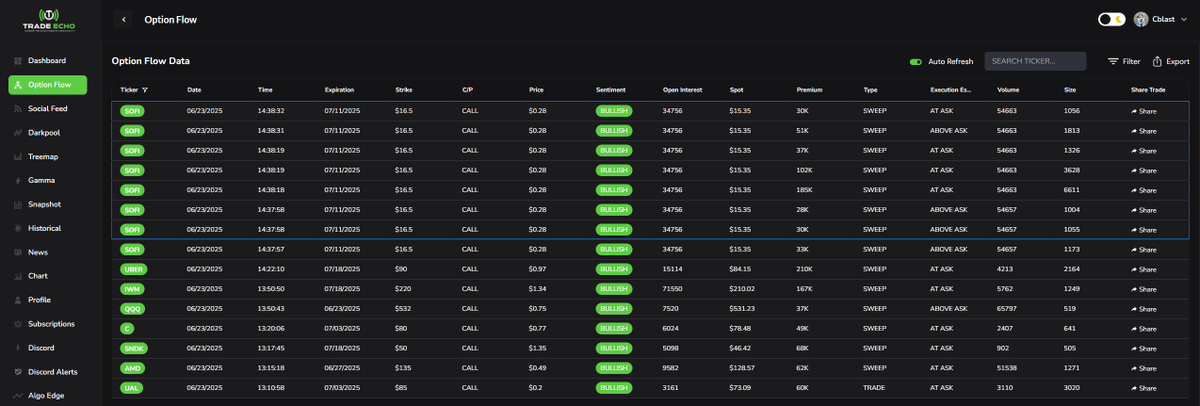Click the UAL ticker badge
1200x406 pixels.
coord(132,387)
